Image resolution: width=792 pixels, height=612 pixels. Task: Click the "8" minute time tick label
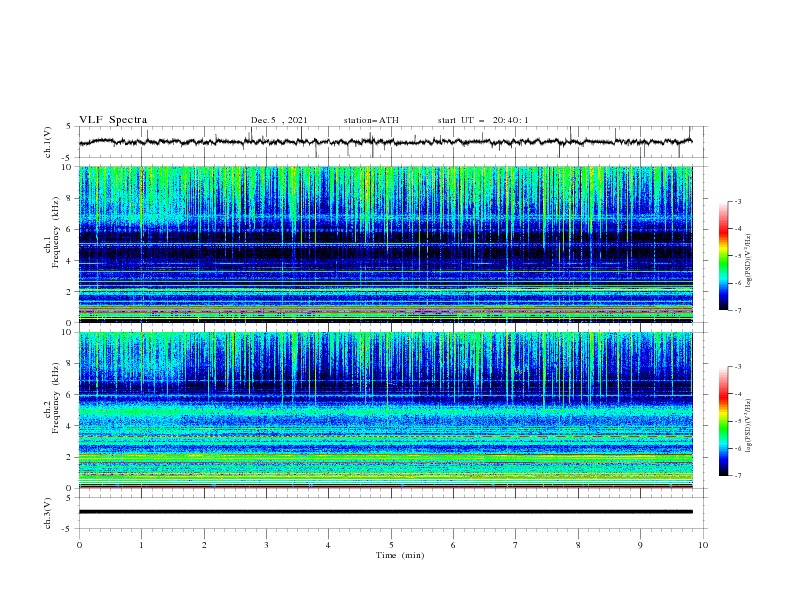(x=578, y=545)
